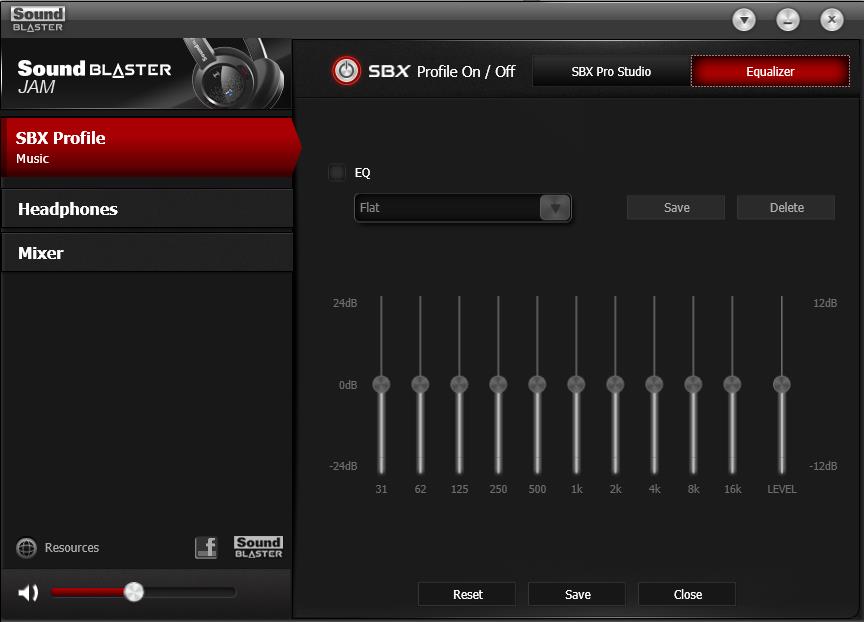Click the 1k frequency slider handle

point(576,384)
